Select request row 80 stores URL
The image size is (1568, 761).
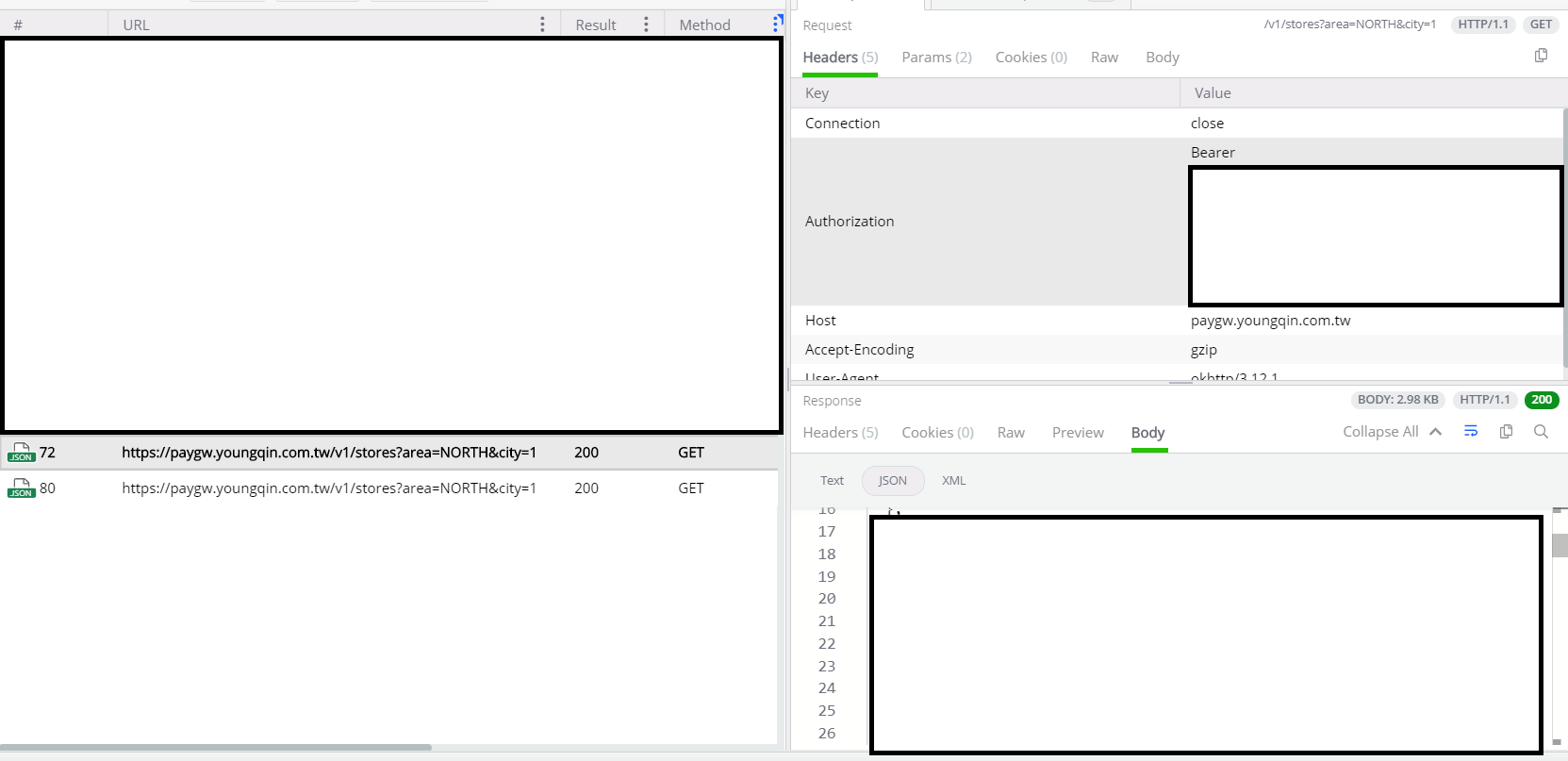(x=329, y=488)
